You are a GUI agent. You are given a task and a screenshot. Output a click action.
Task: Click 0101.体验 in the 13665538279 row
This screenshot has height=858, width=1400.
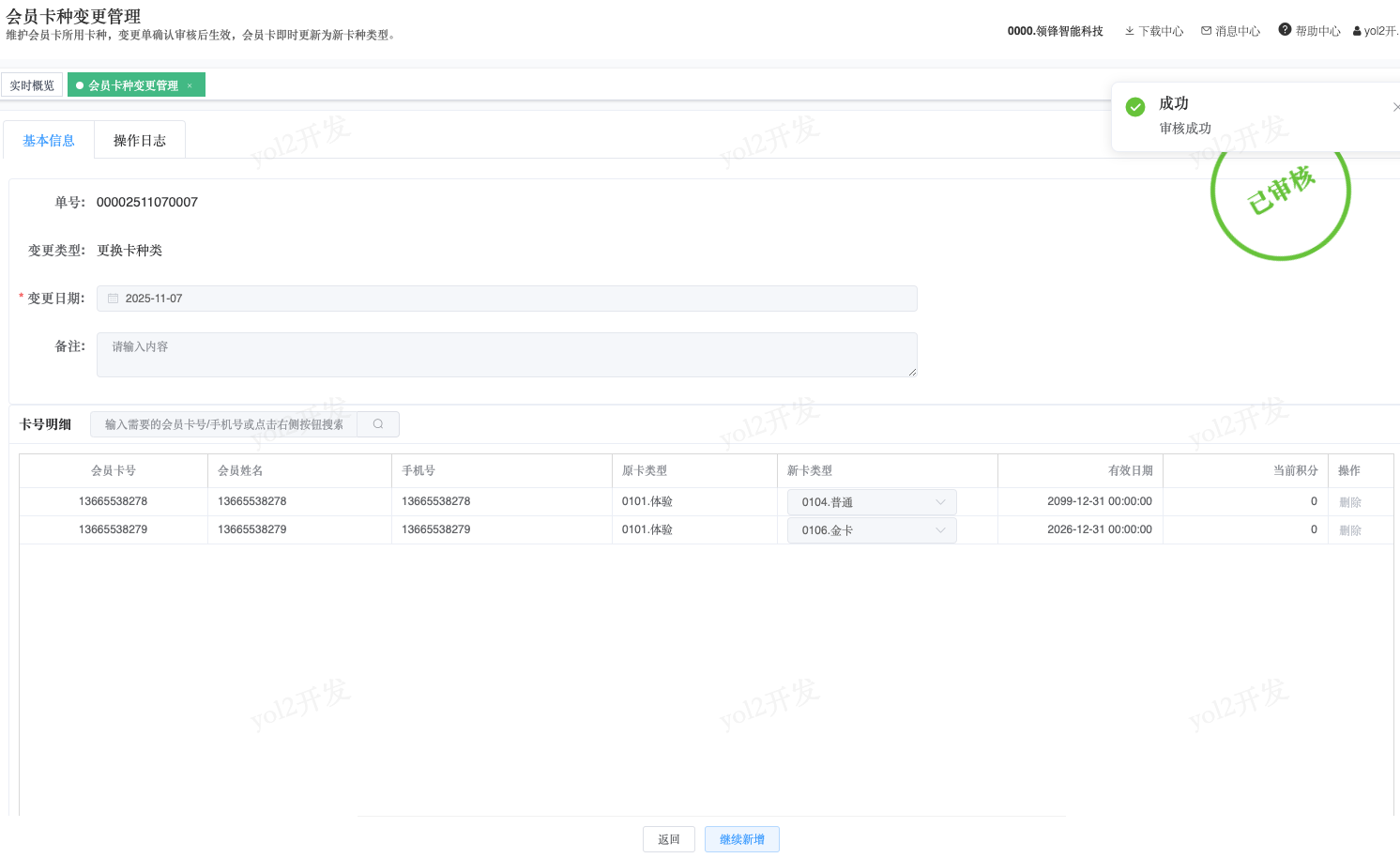click(x=647, y=529)
